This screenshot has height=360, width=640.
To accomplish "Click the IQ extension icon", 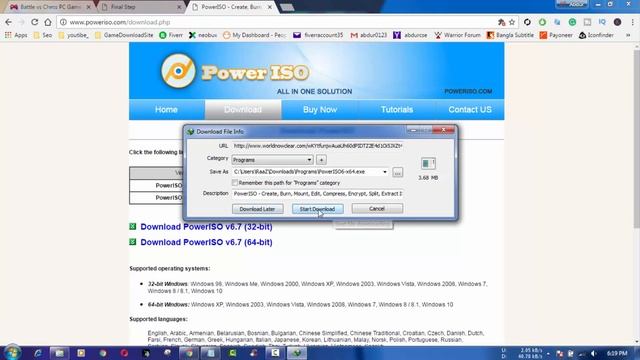I will point(602,22).
